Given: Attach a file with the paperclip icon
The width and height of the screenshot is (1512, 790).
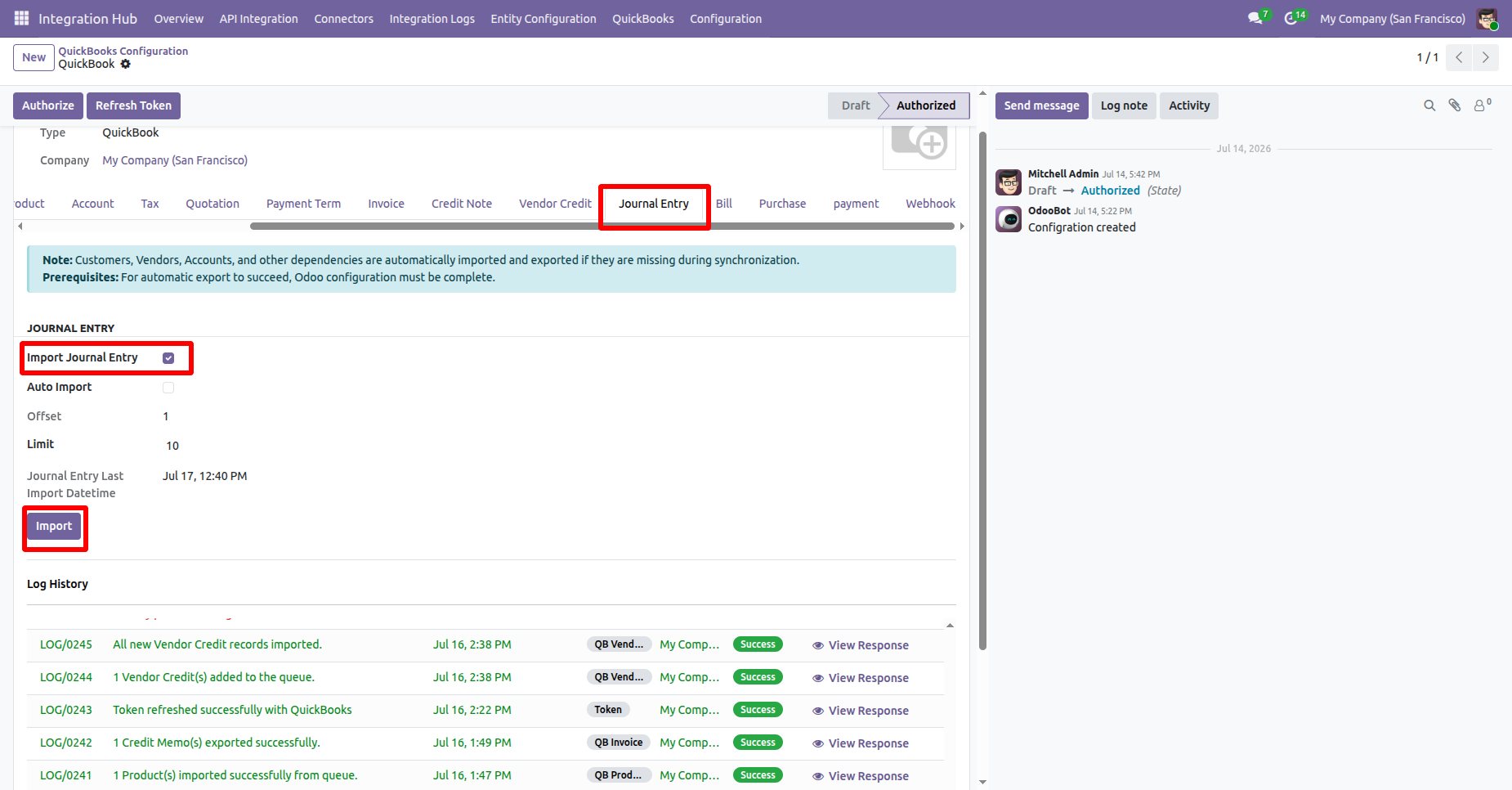Looking at the screenshot, I should point(1455,105).
